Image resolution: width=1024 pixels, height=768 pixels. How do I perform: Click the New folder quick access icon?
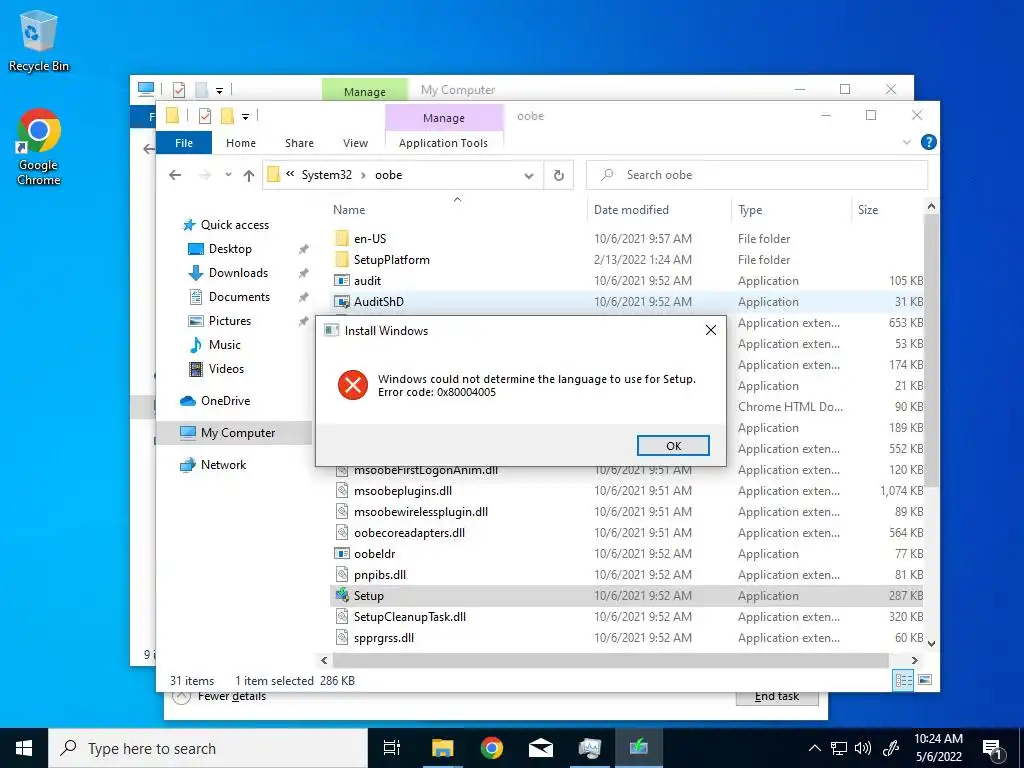(x=227, y=116)
